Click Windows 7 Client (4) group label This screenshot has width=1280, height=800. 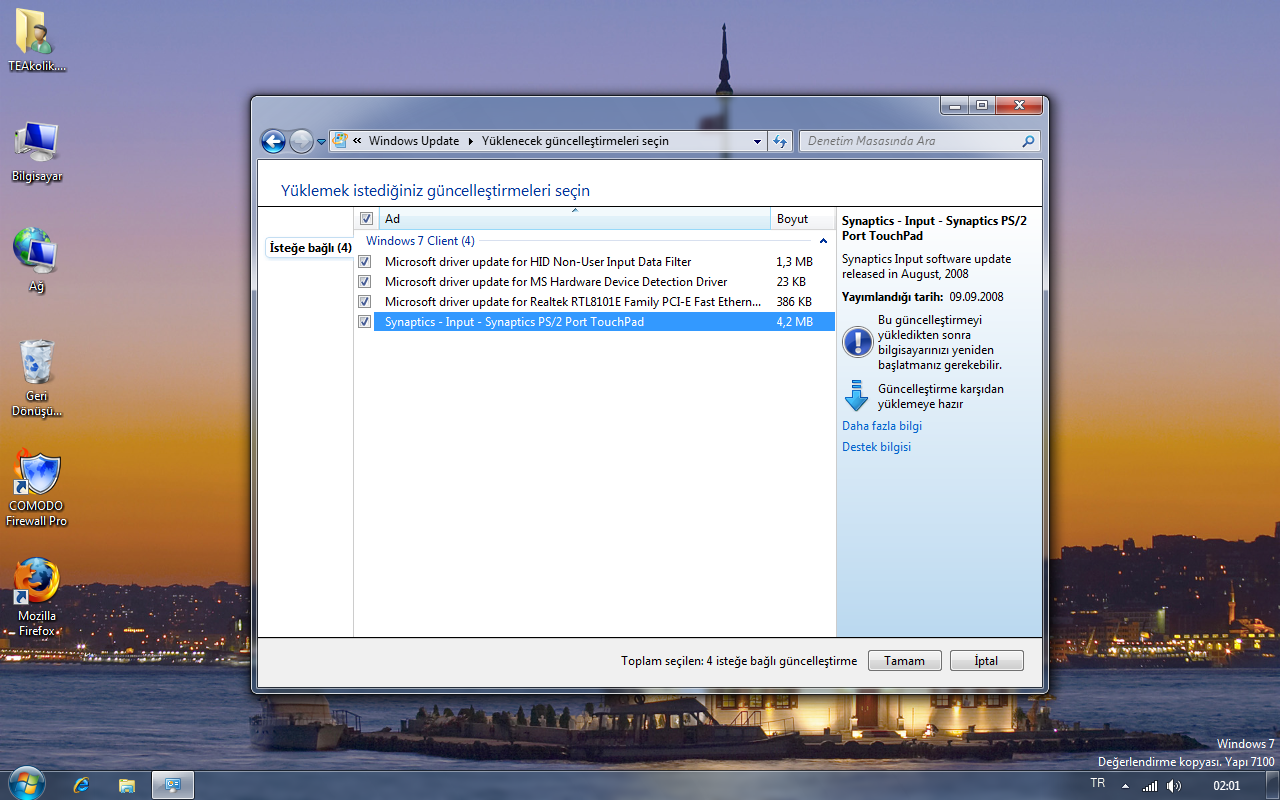tap(420, 241)
